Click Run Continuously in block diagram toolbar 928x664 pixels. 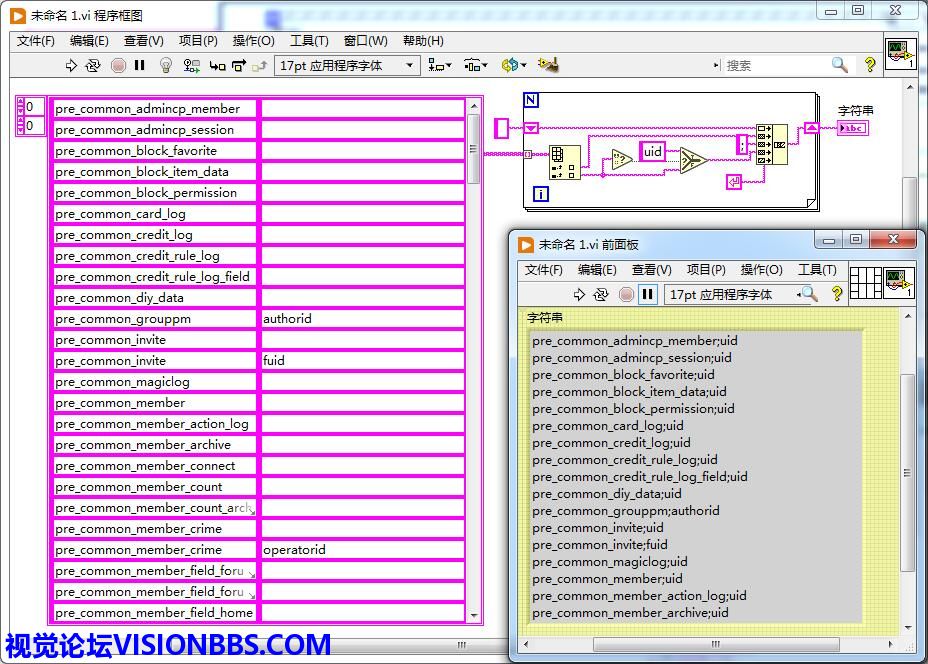93,66
